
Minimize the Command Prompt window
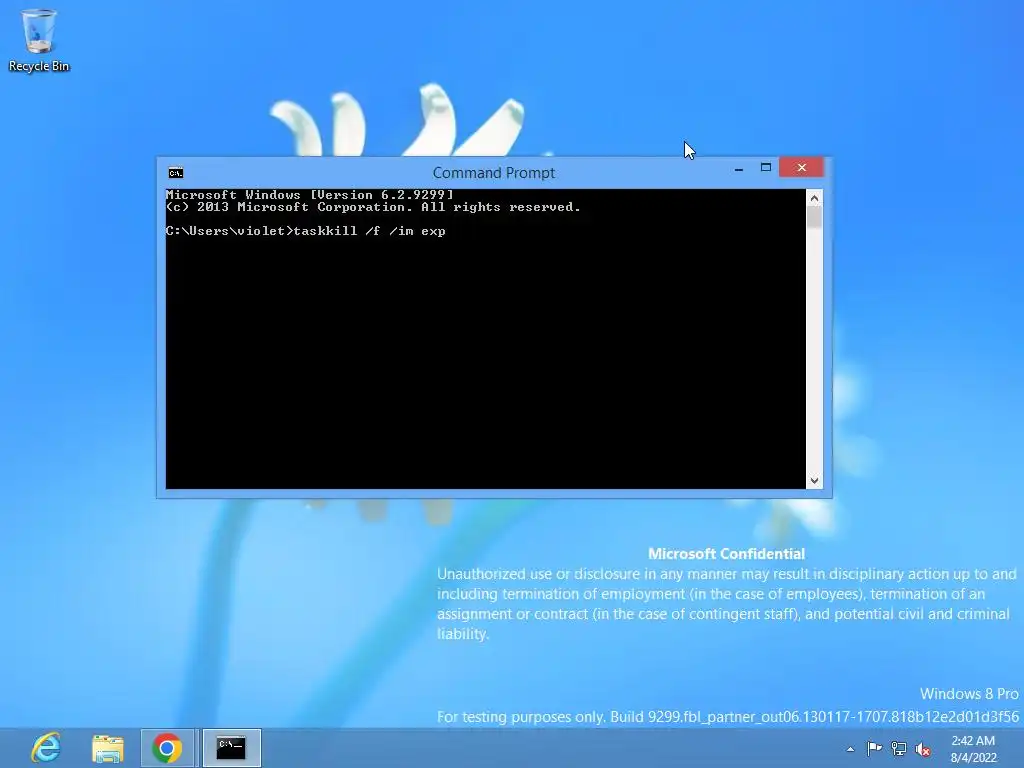tap(739, 168)
